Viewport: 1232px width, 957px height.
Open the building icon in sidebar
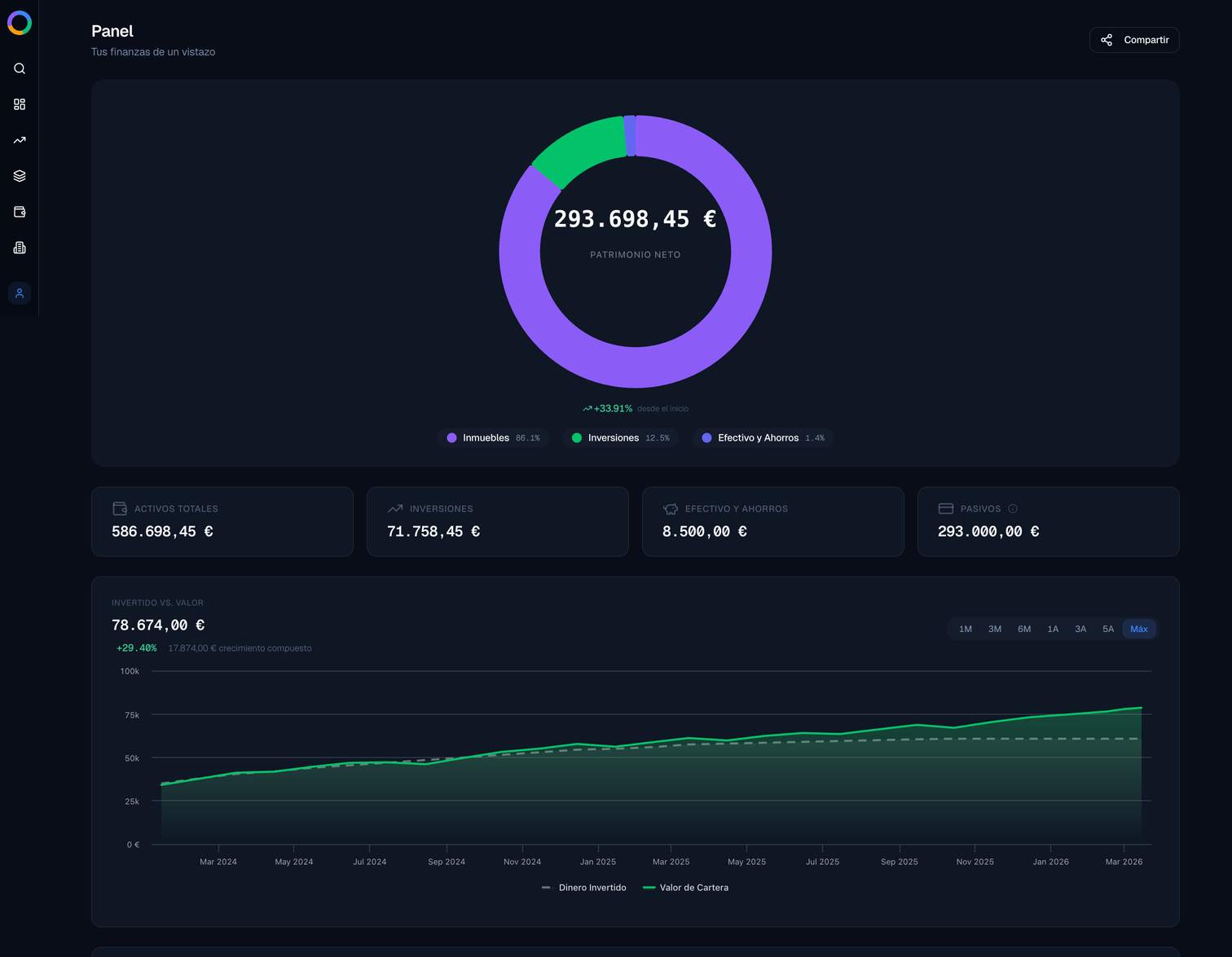click(20, 248)
